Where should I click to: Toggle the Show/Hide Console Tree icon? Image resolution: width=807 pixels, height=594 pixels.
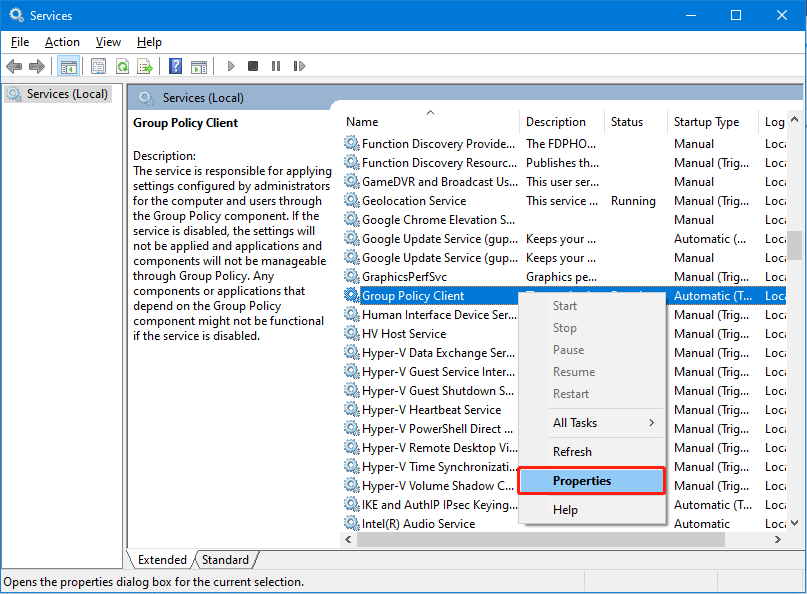point(69,67)
